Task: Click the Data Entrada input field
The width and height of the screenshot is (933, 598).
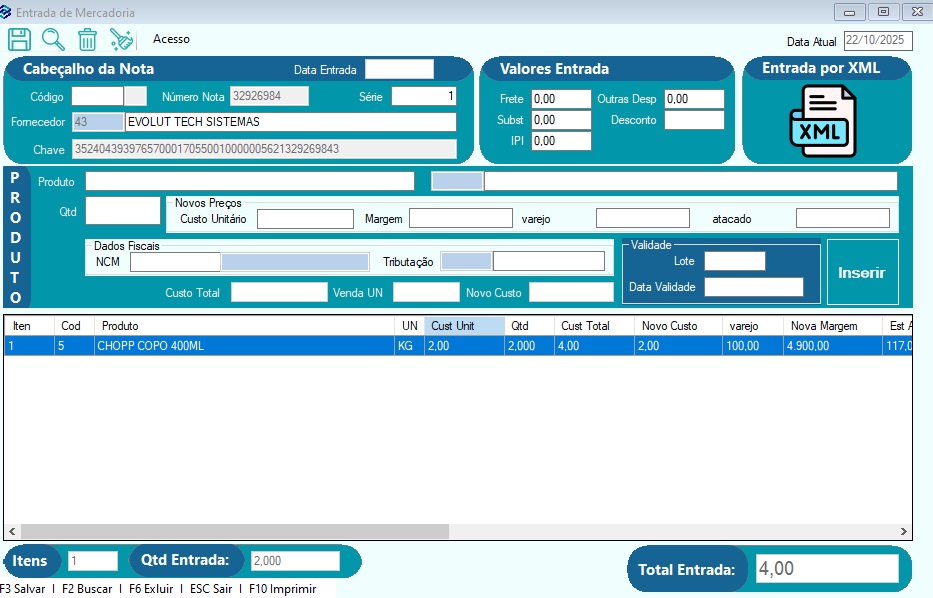Action: 399,69
